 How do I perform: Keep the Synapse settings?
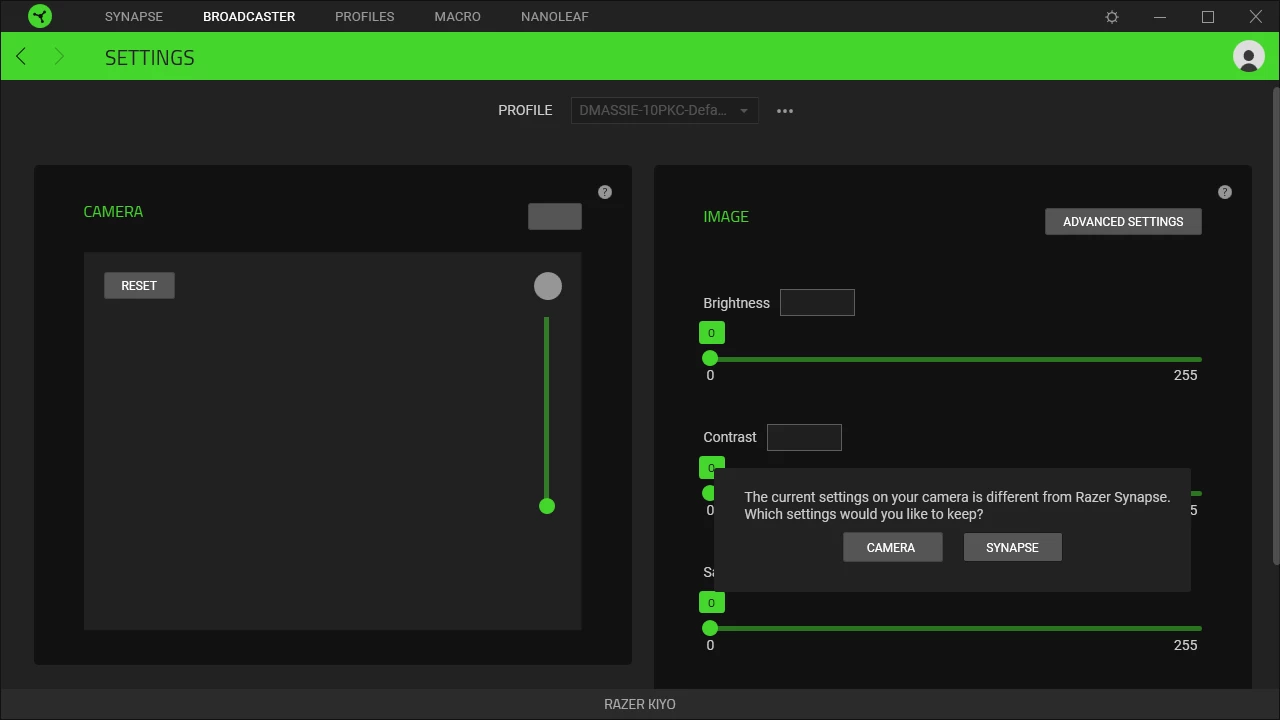(1012, 547)
